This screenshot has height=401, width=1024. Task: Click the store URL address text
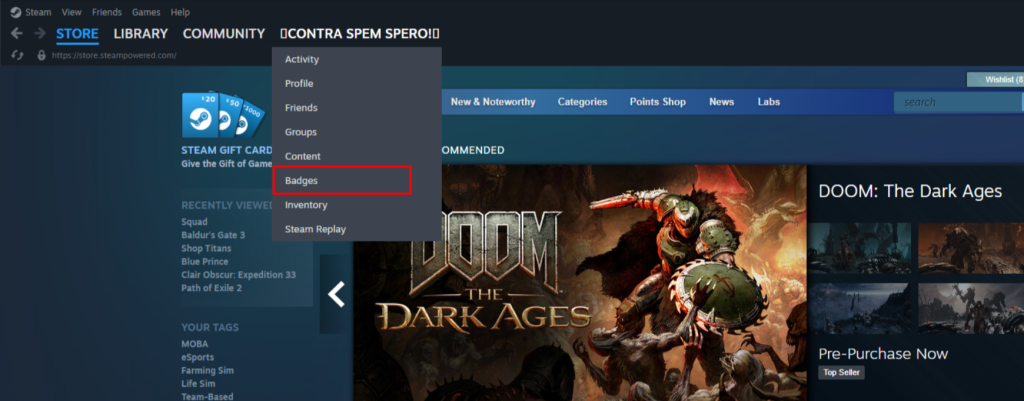[x=114, y=56]
